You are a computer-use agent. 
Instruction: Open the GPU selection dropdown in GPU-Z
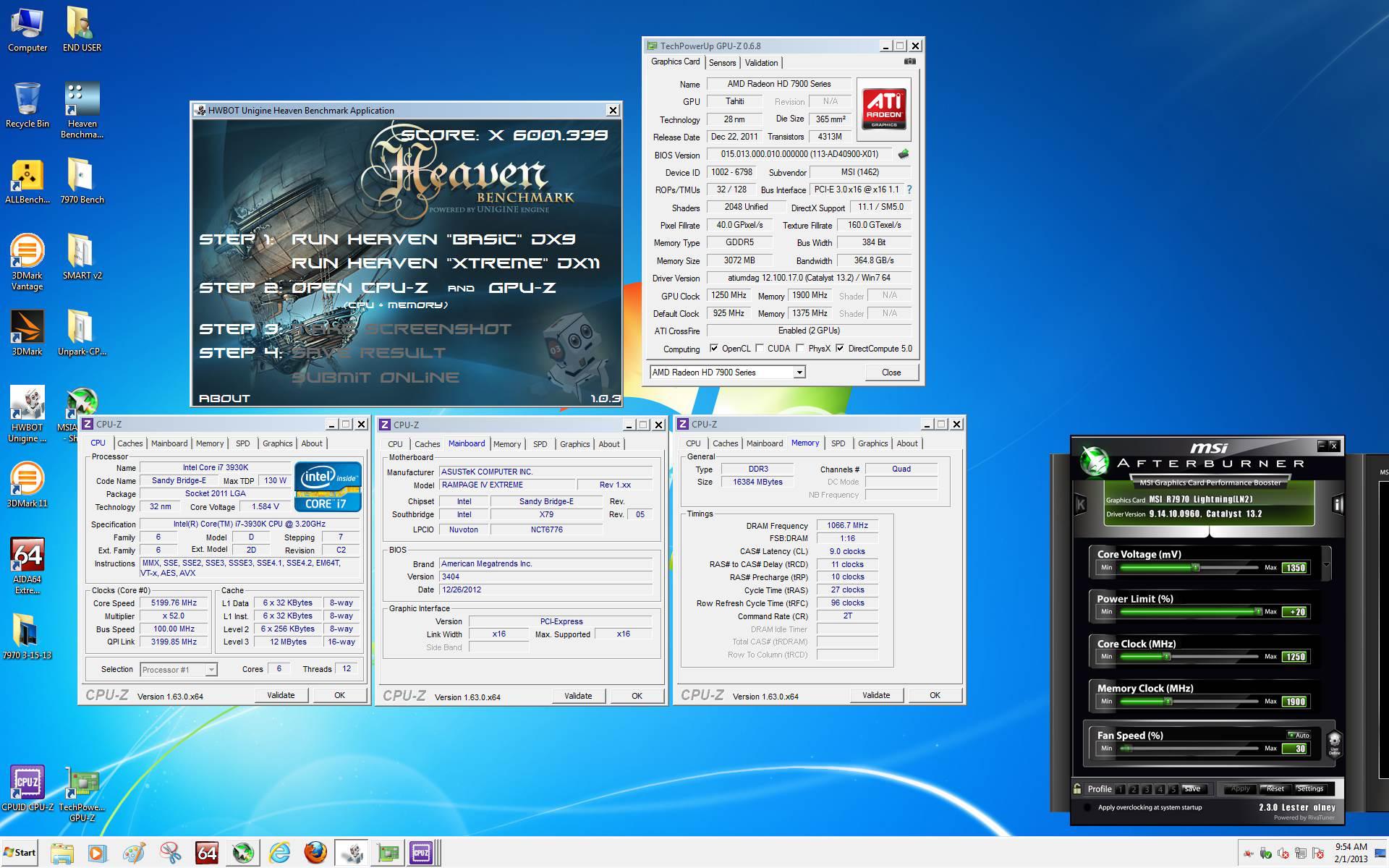(x=799, y=373)
